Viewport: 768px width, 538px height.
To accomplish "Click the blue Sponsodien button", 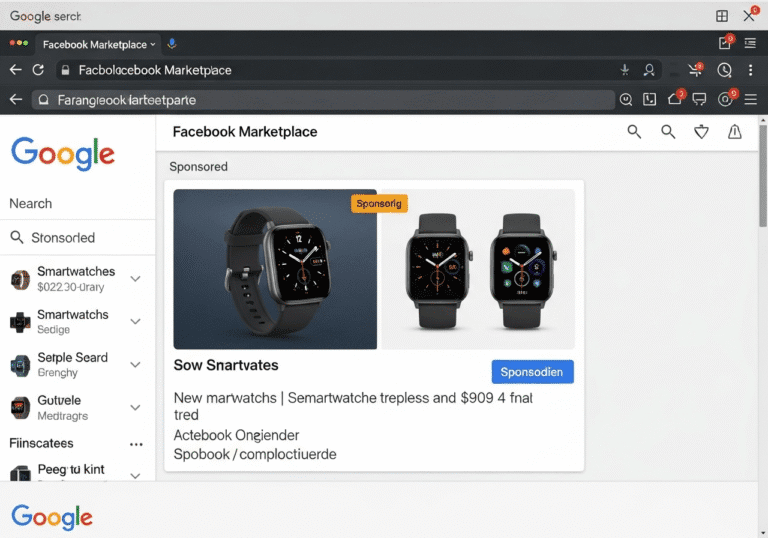I will coord(532,372).
